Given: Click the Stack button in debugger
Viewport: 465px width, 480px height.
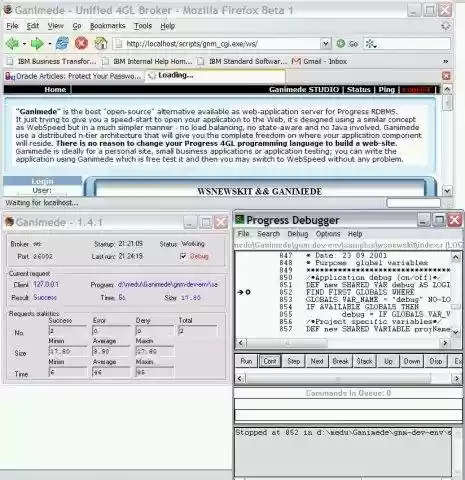Looking at the screenshot, I should [x=364, y=361].
